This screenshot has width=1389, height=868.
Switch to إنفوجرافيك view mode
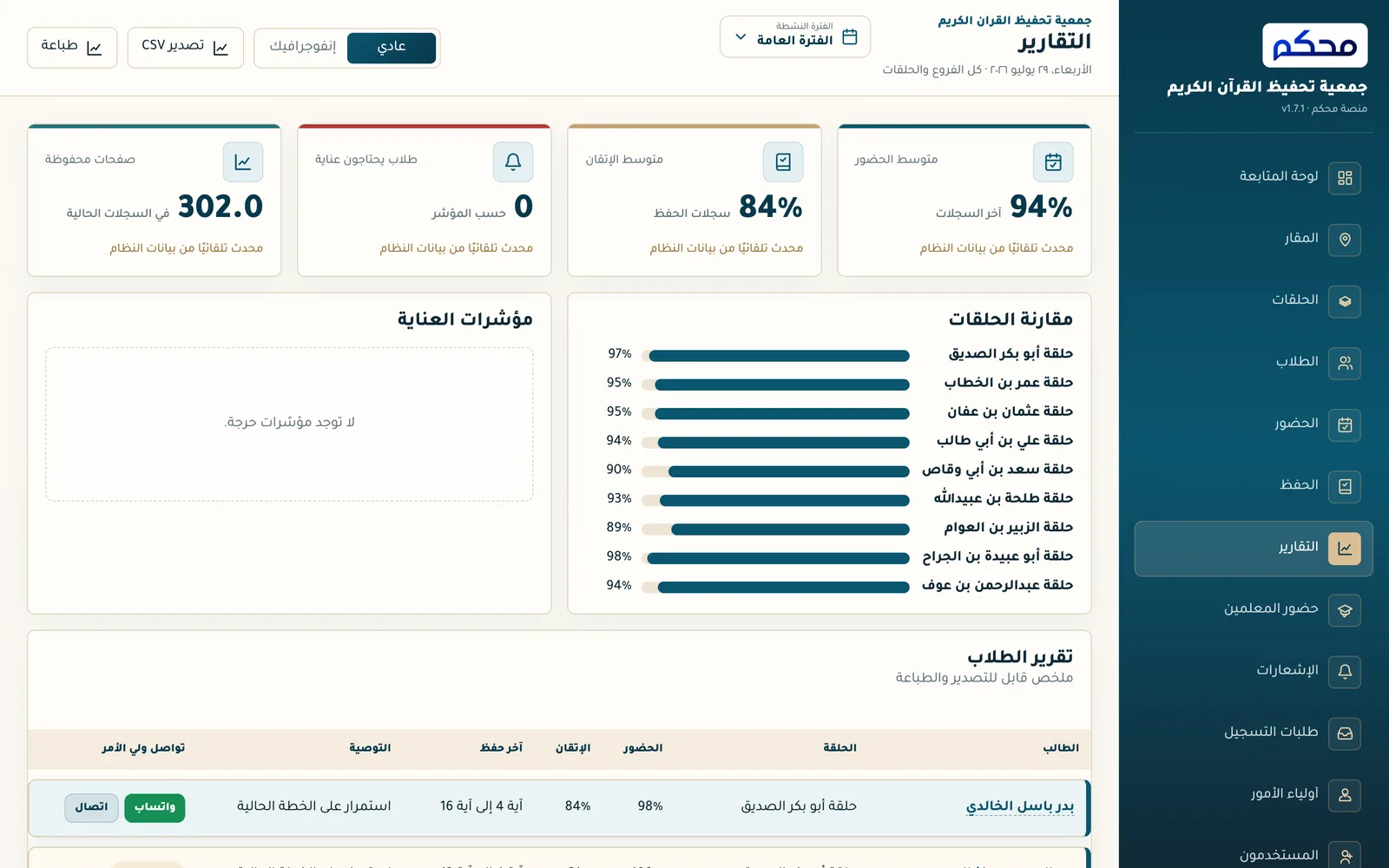(x=302, y=48)
